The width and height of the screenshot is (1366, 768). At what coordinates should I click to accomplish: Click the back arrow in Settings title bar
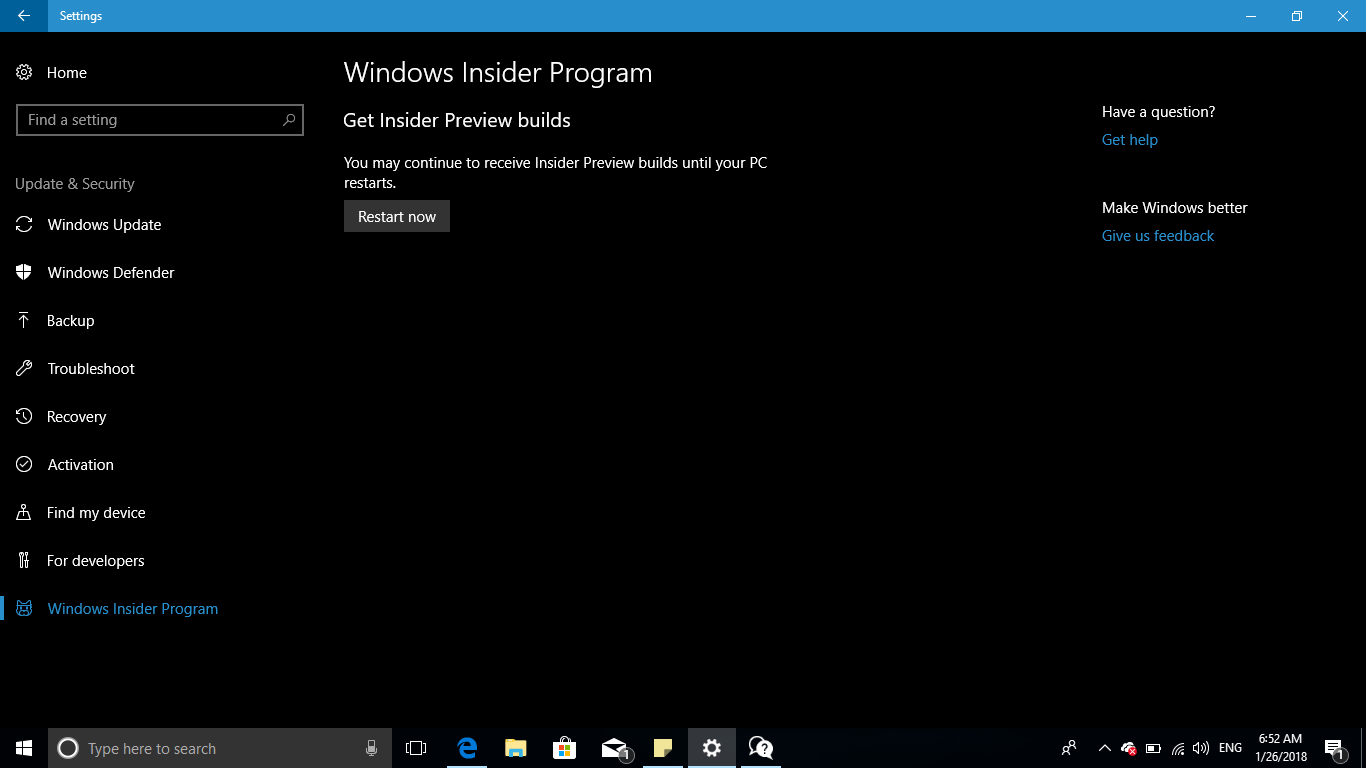[x=24, y=16]
